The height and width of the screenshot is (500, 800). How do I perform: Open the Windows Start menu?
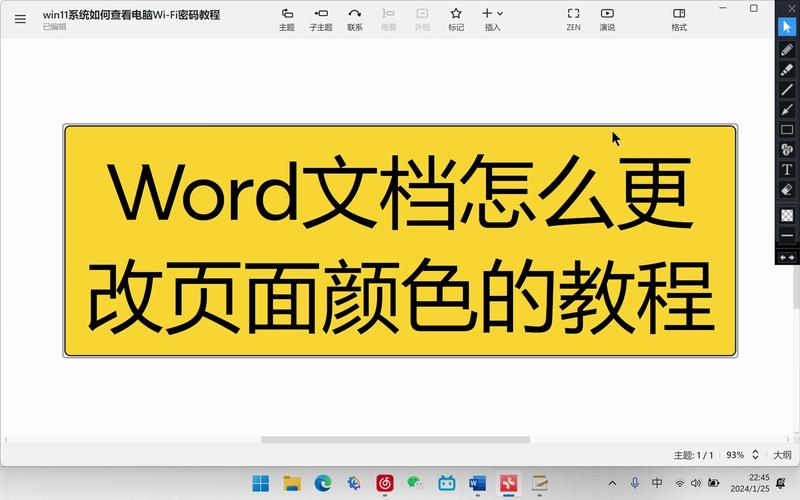[x=260, y=483]
